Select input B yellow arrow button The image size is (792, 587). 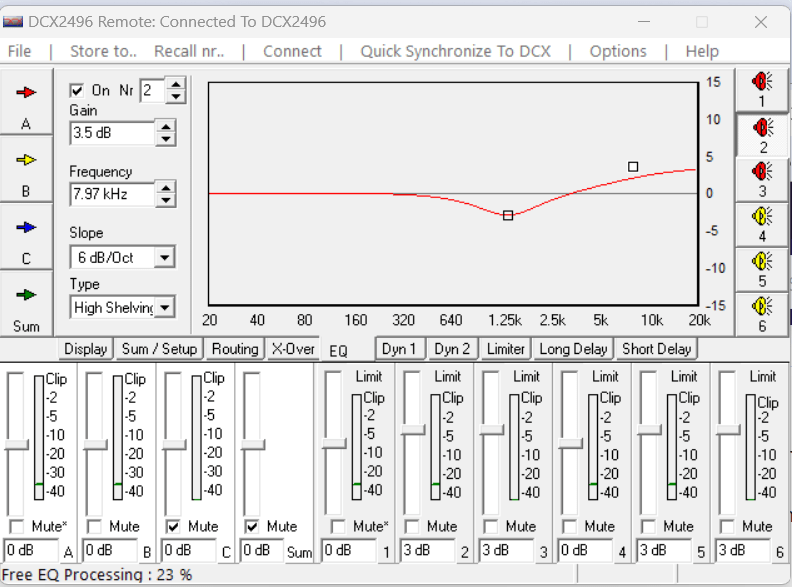coord(26,169)
